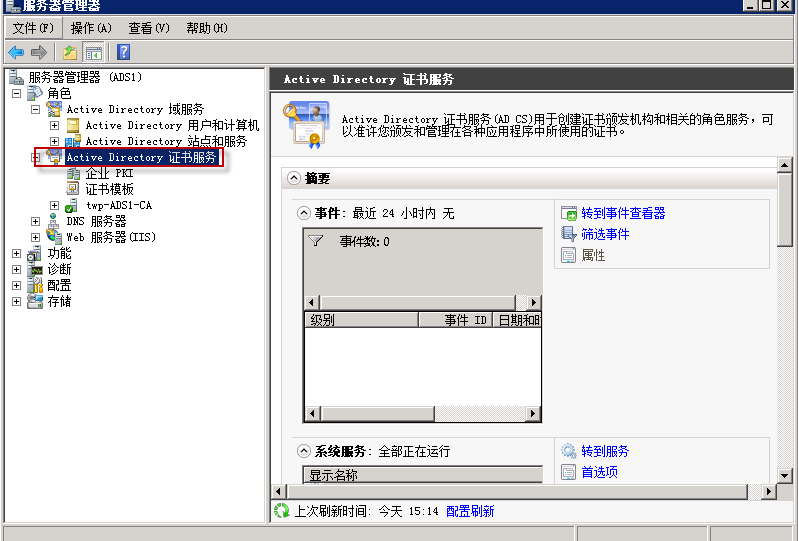Click the Web 服务器(IIS) icon
The width and height of the screenshot is (798, 541).
[54, 237]
